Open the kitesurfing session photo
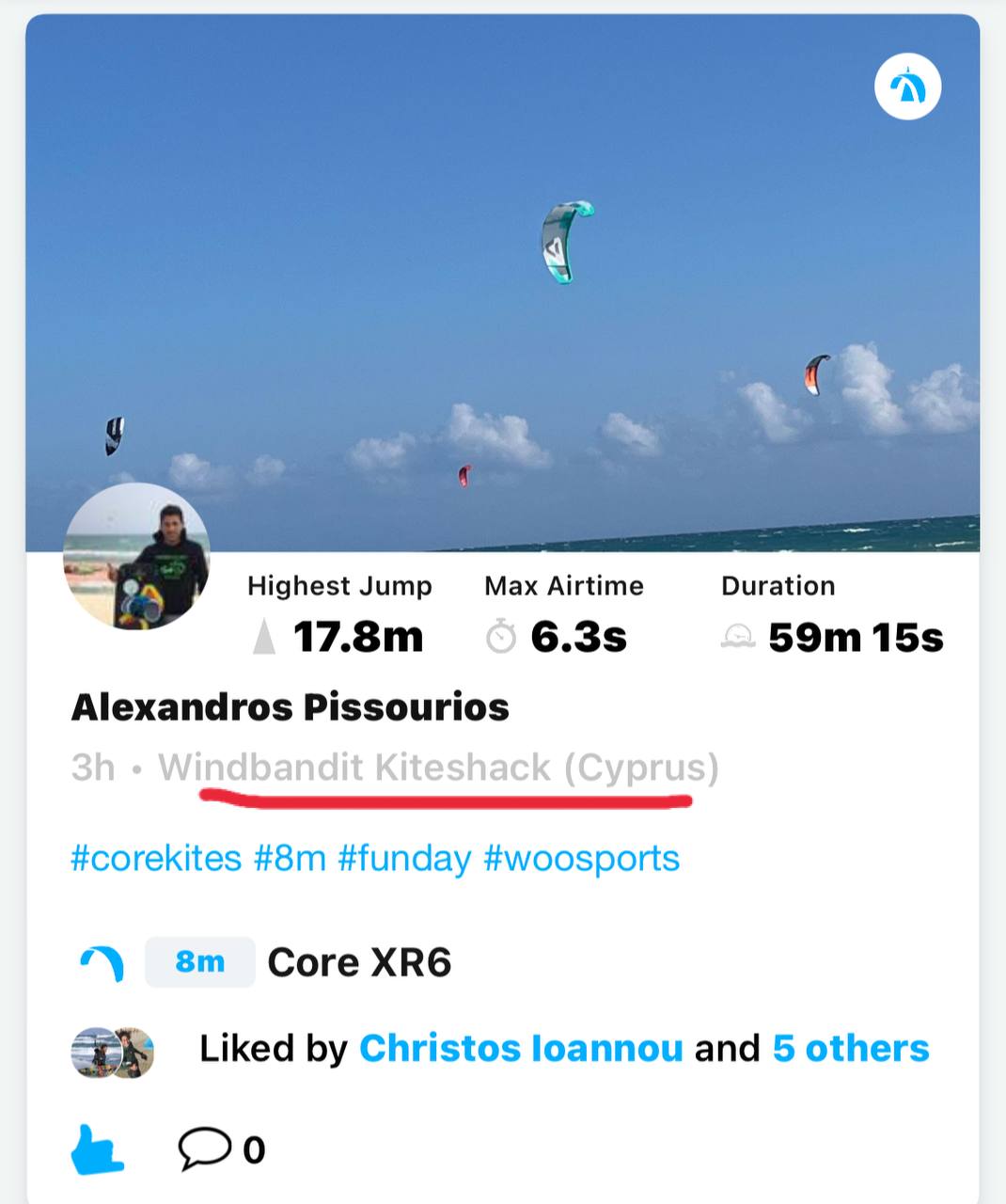Viewport: 1006px width, 1204px height. 502,282
